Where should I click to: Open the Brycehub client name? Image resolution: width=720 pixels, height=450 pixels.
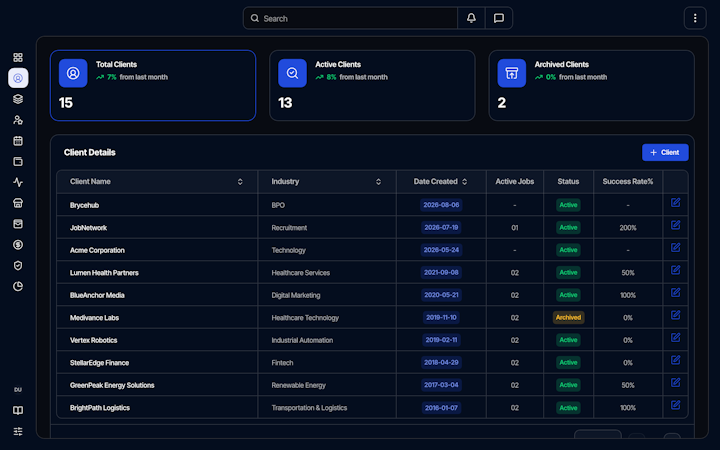84,205
